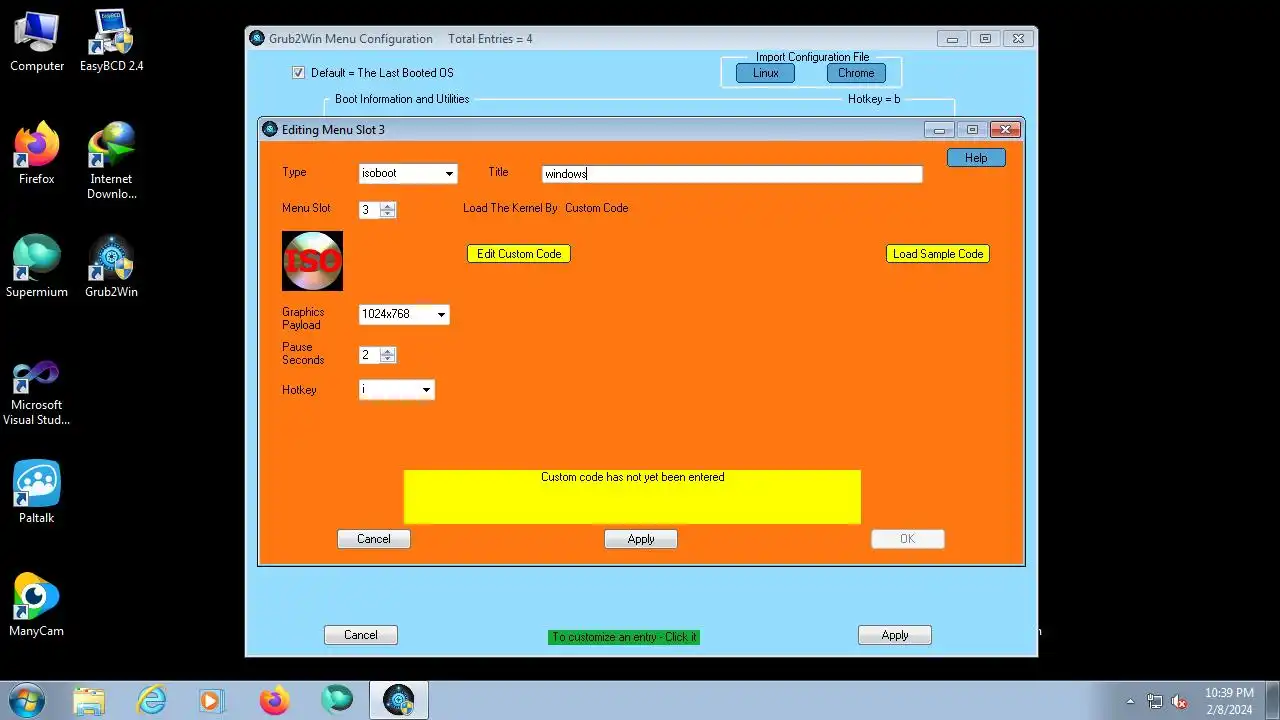This screenshot has width=1280, height=720.
Task: Click the ISO disc image icon
Action: tap(312, 261)
